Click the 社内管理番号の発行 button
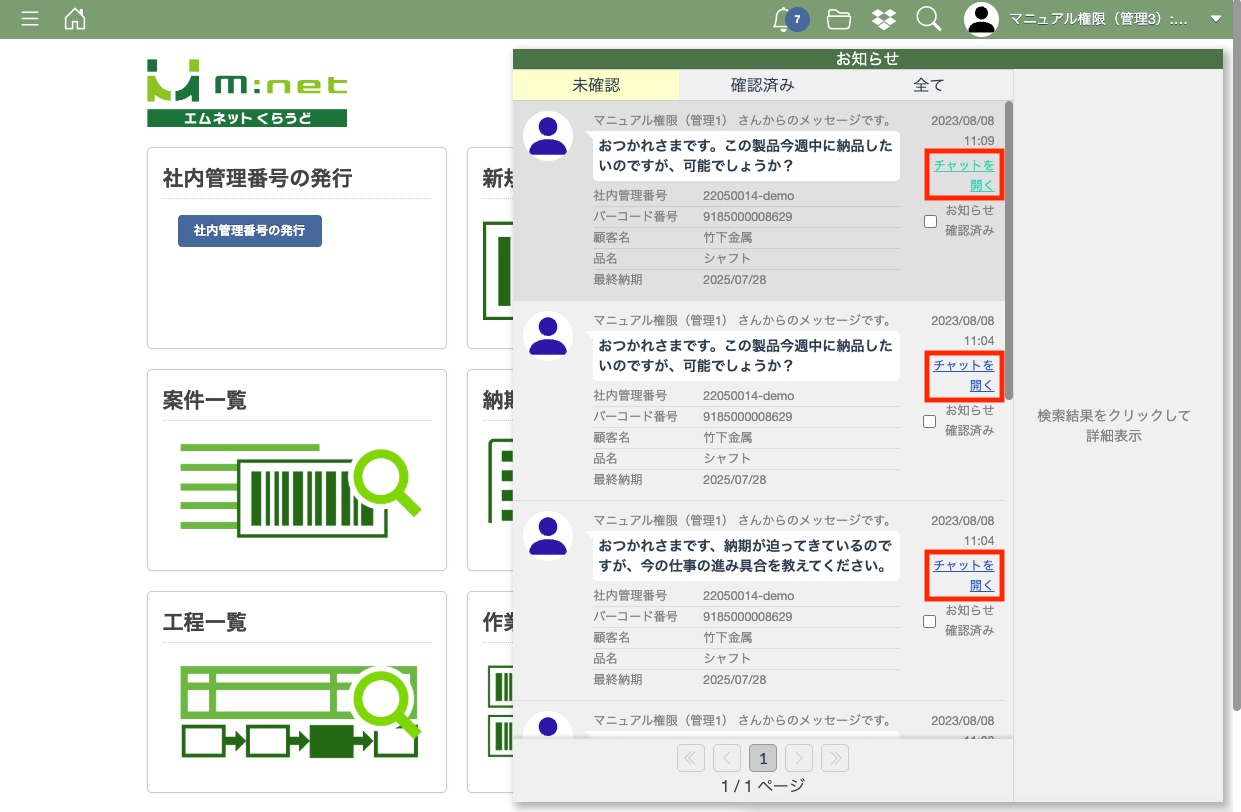 [x=249, y=230]
